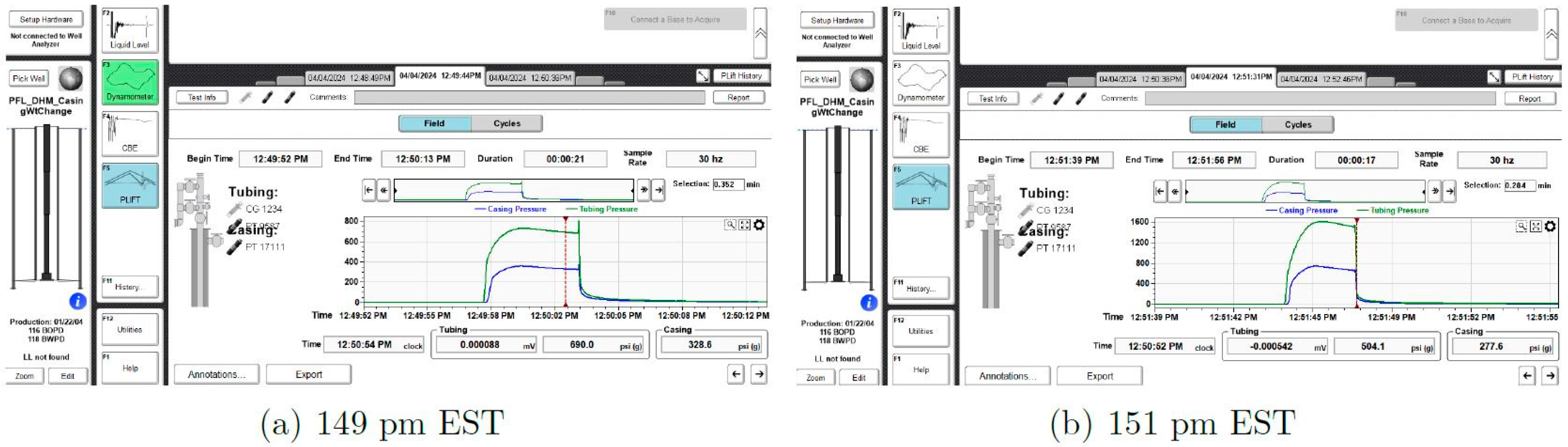Click chart fit-to-view icon, right screenshot
The width and height of the screenshot is (1568, 447).
pos(1536,226)
